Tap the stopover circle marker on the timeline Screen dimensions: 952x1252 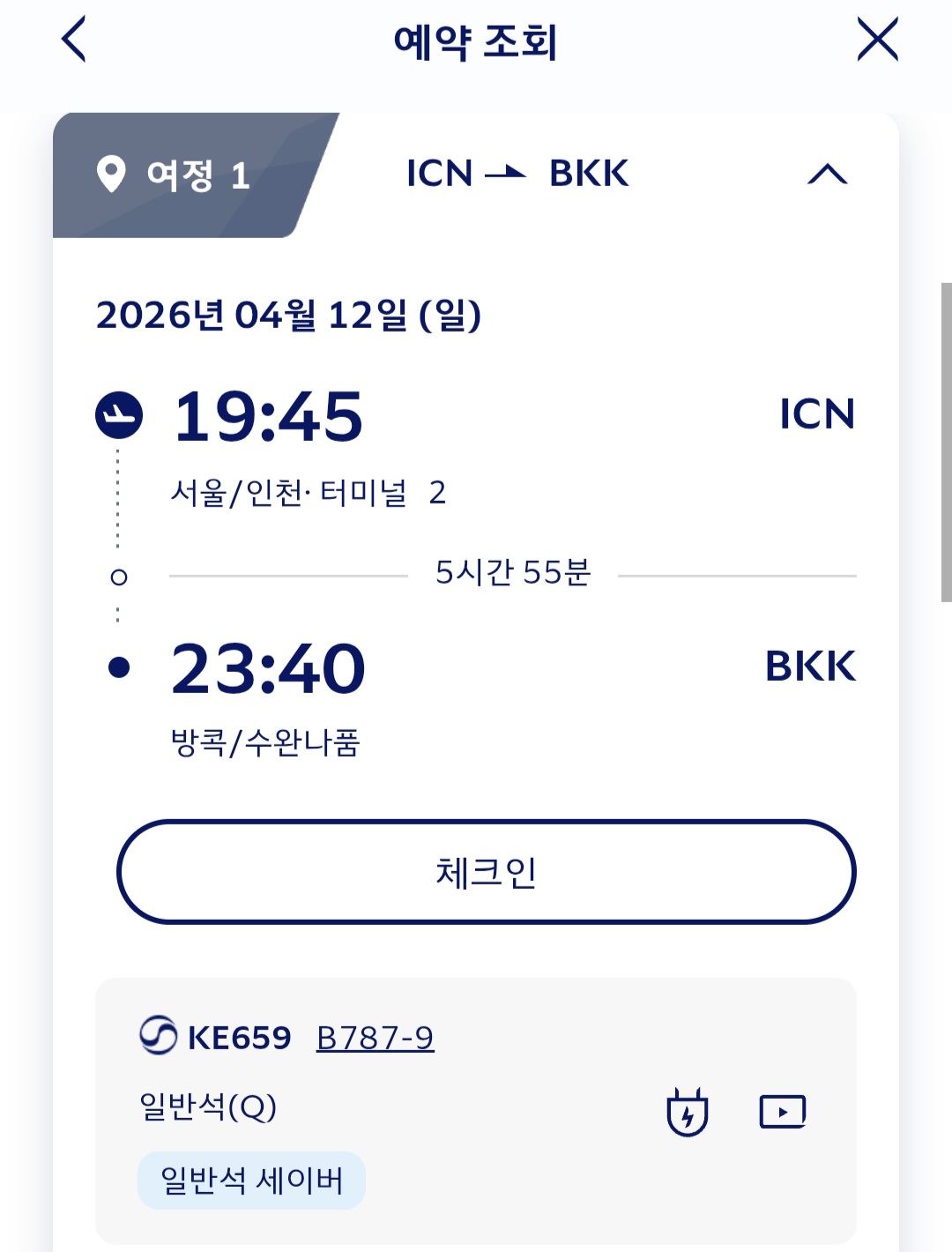[119, 577]
